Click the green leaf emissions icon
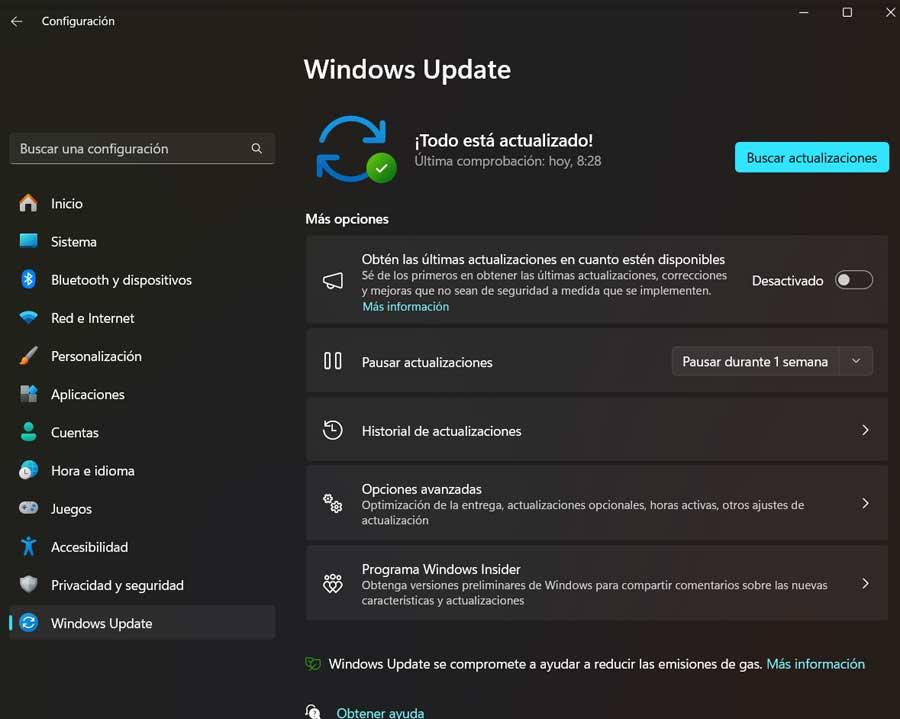Screen dimensions: 900x719 point(313,664)
